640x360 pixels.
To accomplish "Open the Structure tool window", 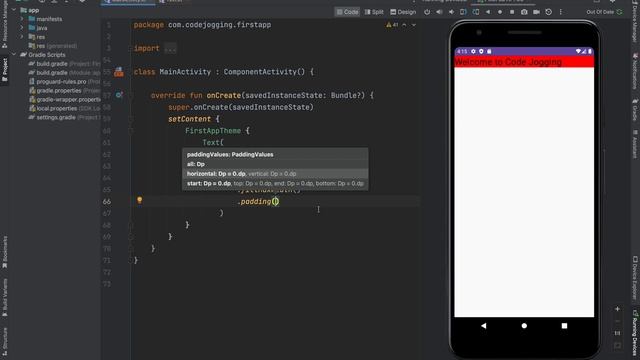I will (4, 342).
